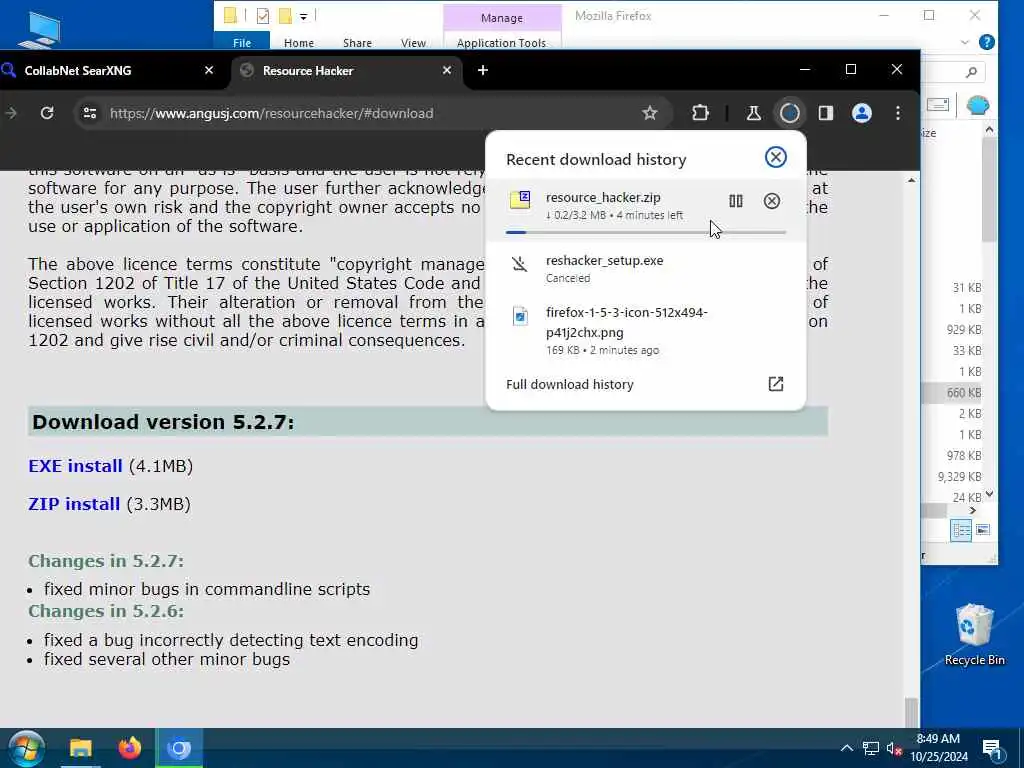Select resource_hacker.zip file icon in downloads
This screenshot has width=1024, height=768.
(x=520, y=200)
